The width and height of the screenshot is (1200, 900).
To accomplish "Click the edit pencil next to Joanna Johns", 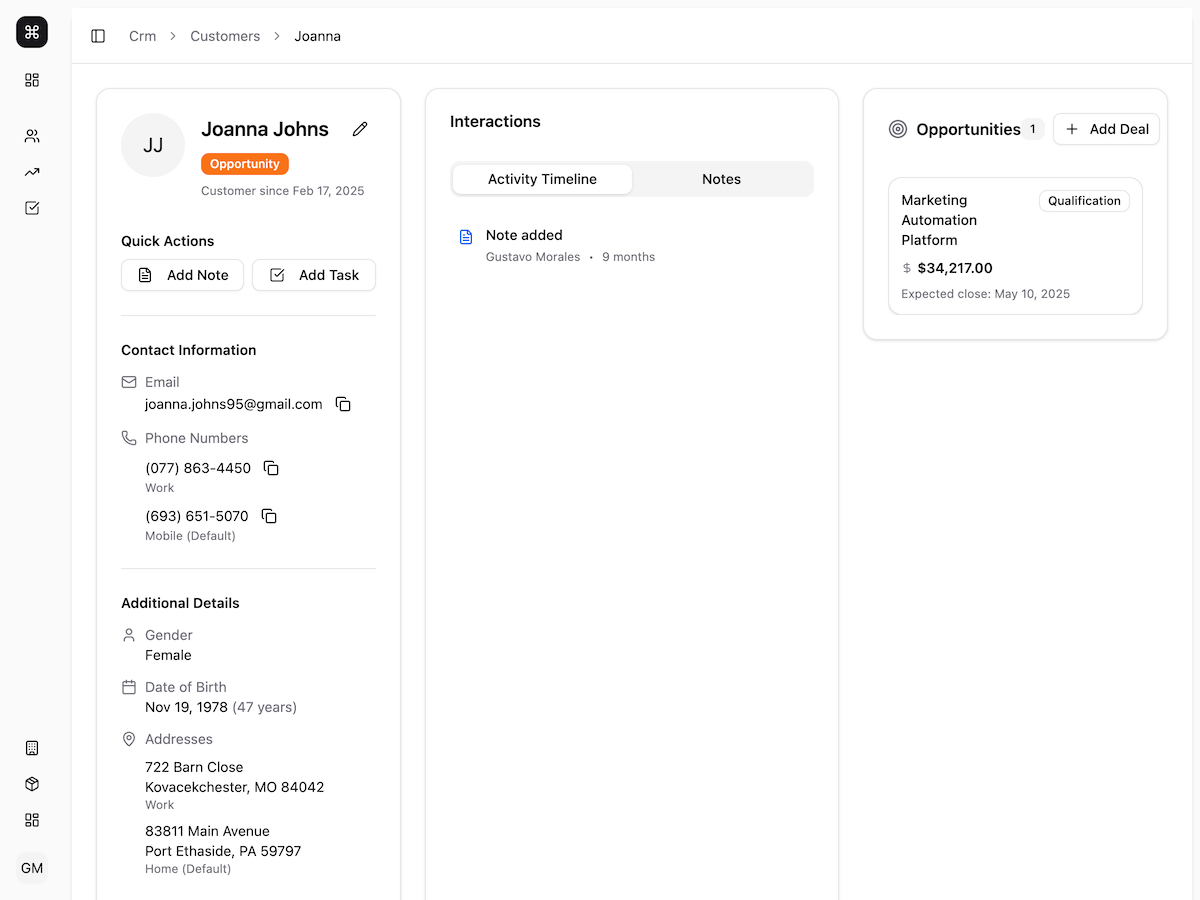I will pos(359,128).
